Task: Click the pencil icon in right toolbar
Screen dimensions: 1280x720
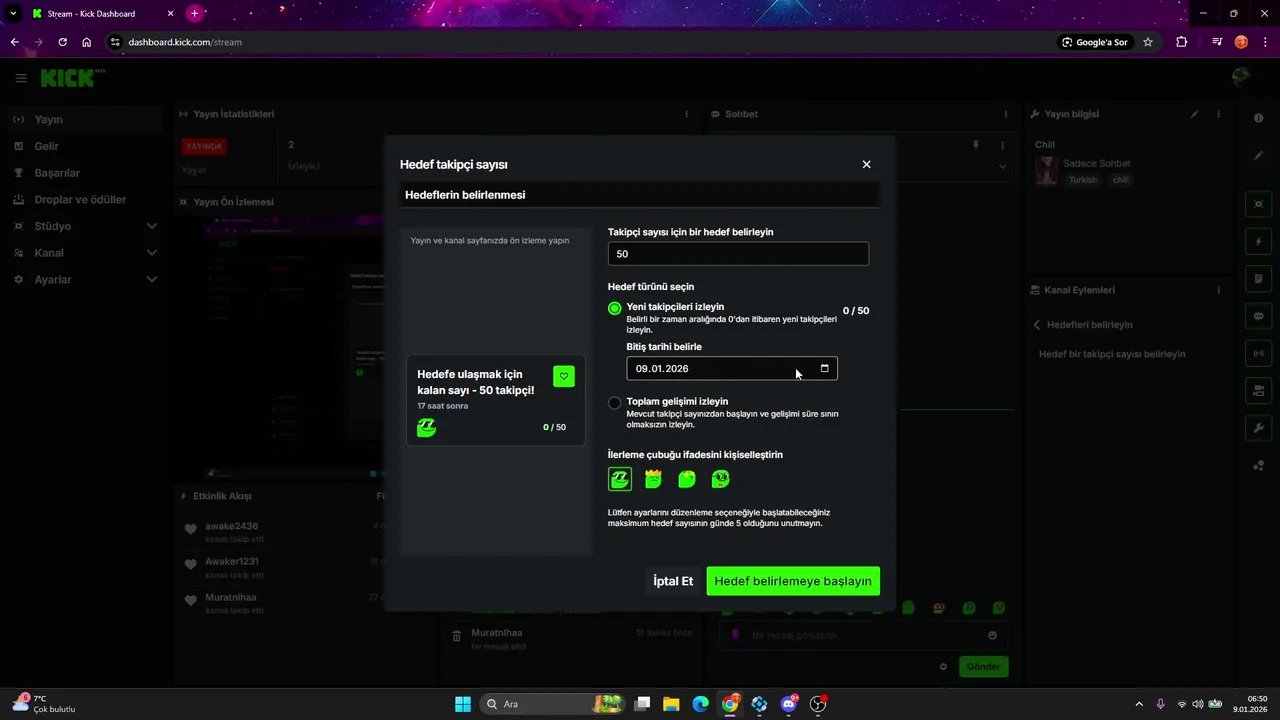Action: [x=1258, y=155]
